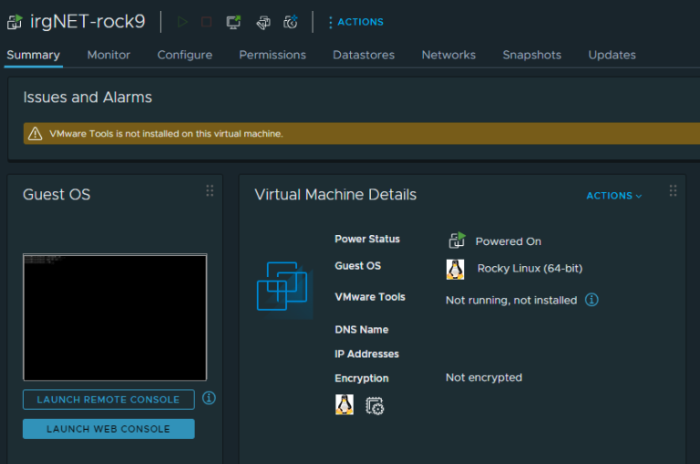Click the 'Virtual Machine Details' heading
The width and height of the screenshot is (700, 464).
(336, 195)
